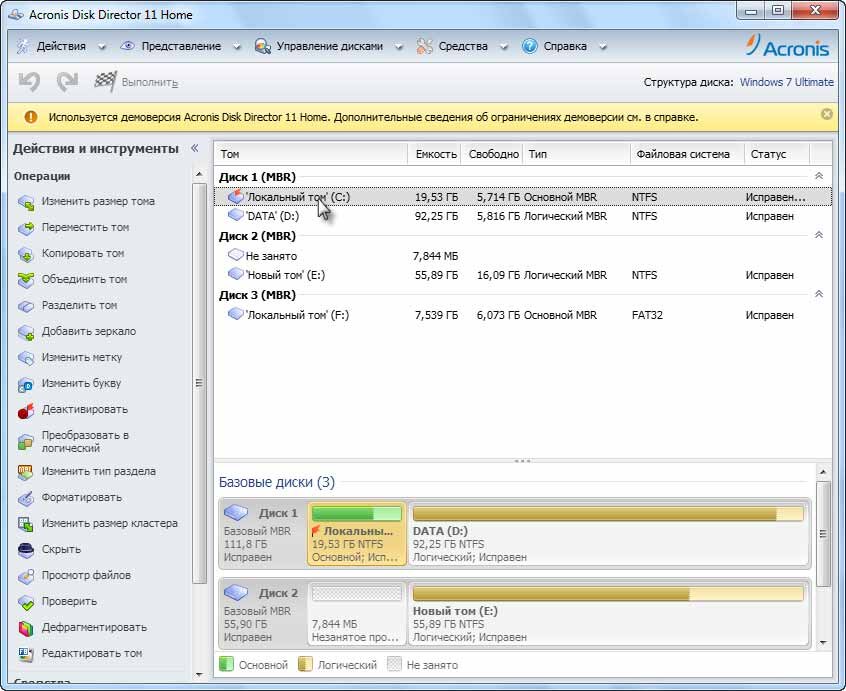
Task: Click the Move volume icon (Переместить том)
Action: (x=25, y=228)
